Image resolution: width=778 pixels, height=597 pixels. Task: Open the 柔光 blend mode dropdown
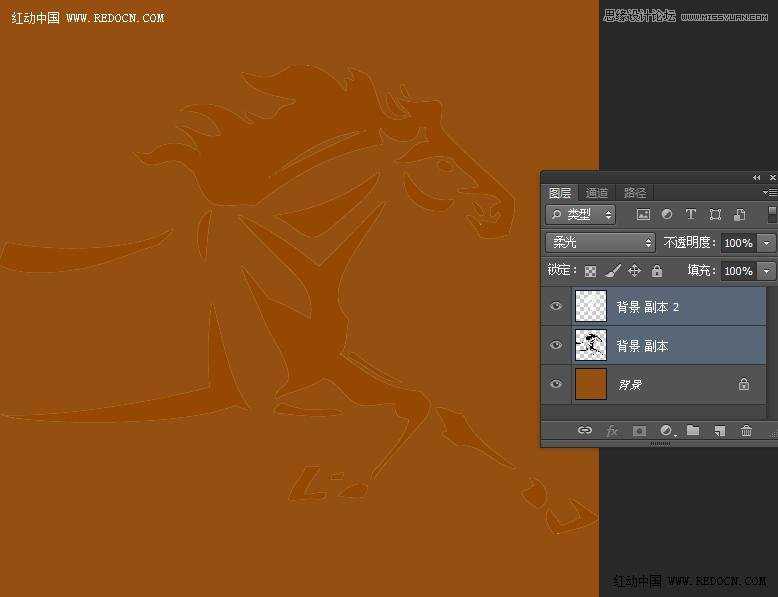point(600,243)
